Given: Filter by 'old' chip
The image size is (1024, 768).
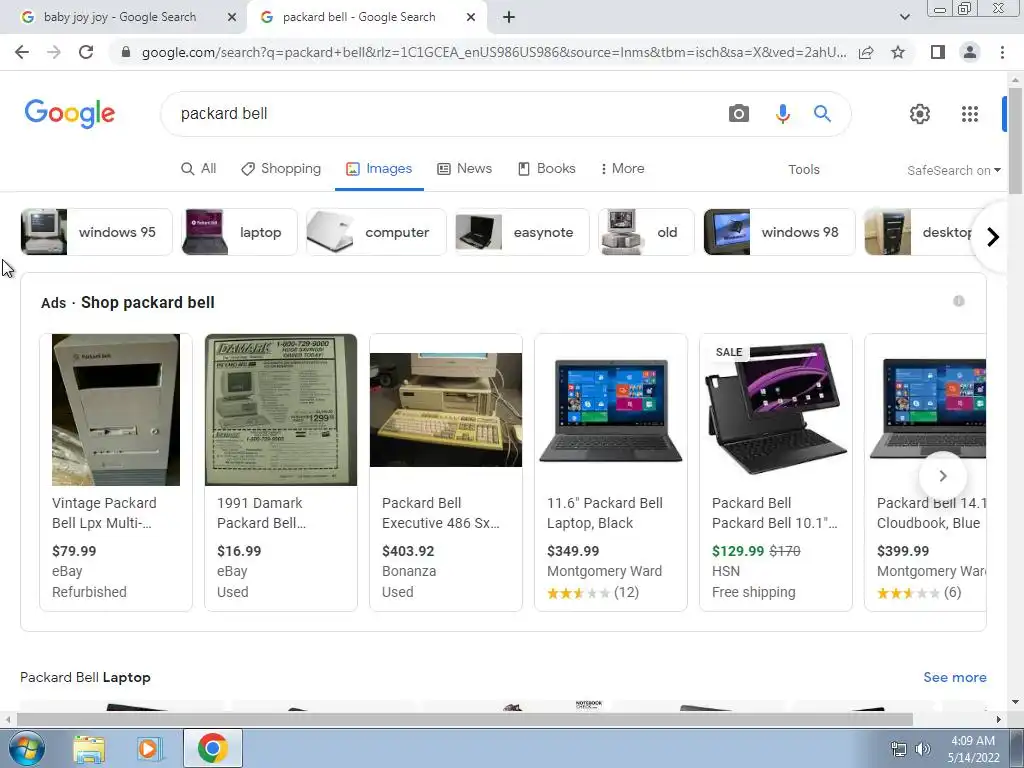Looking at the screenshot, I should click(646, 232).
